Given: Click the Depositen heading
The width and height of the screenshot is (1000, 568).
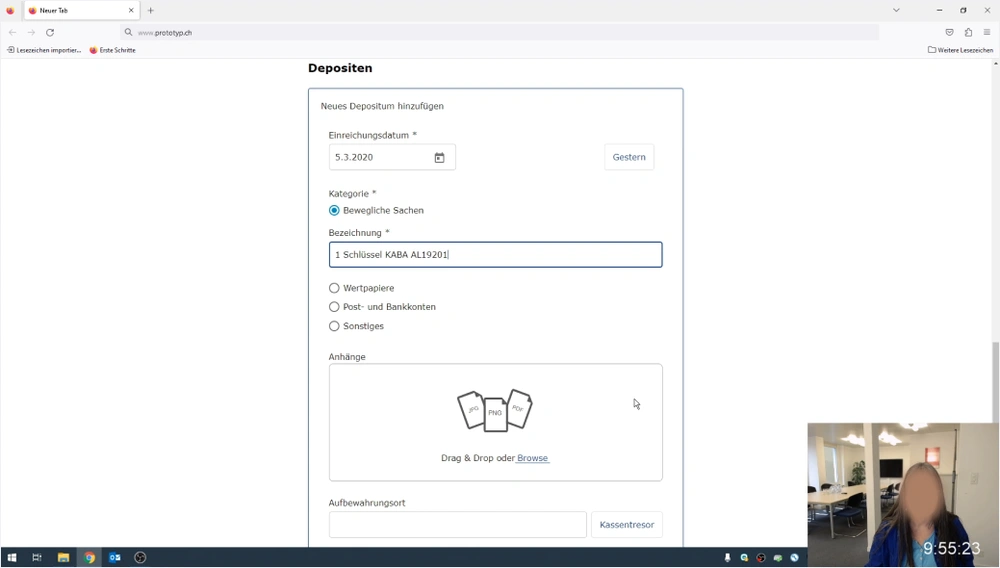Looking at the screenshot, I should point(340,68).
